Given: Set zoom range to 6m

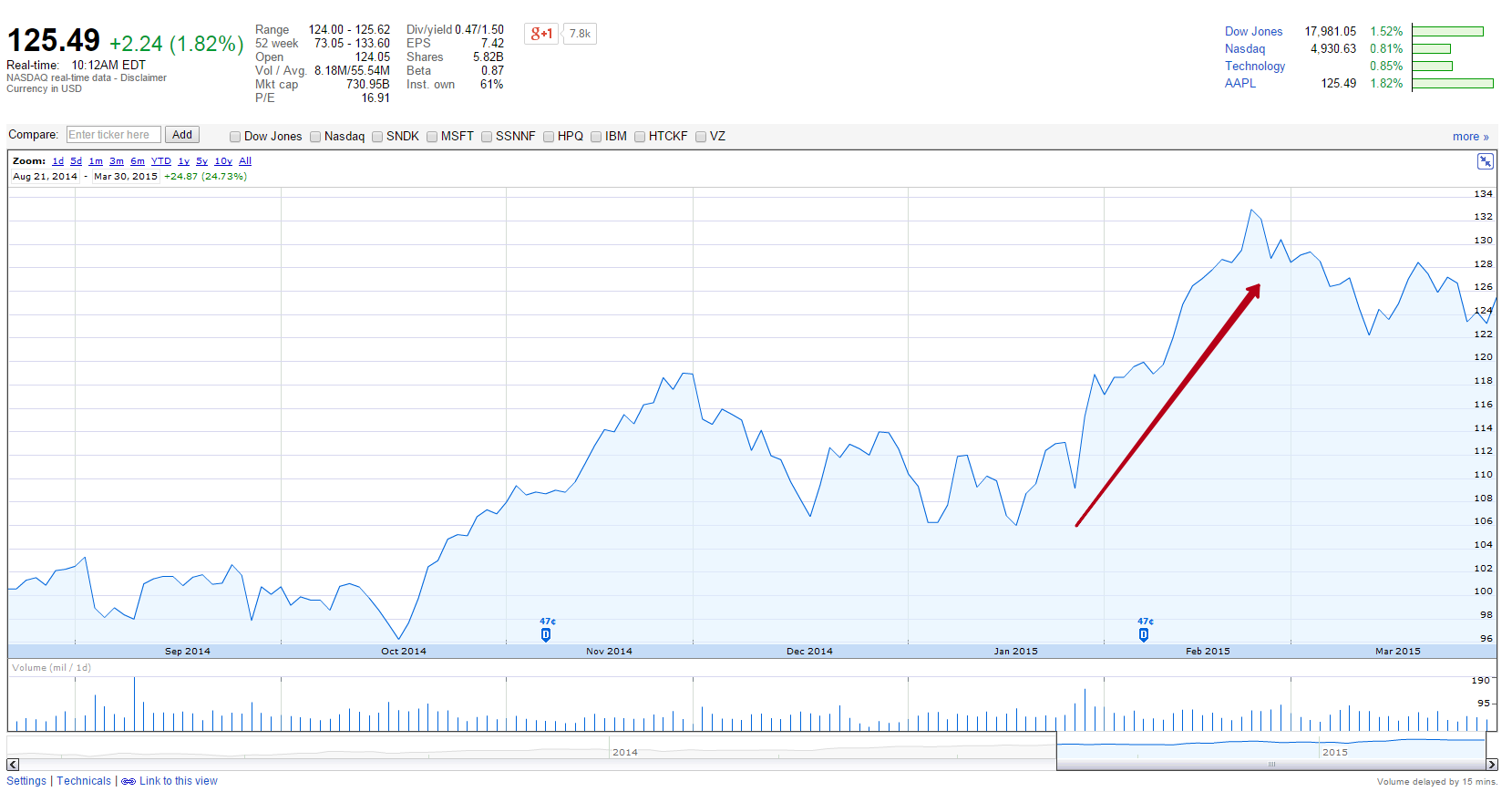Looking at the screenshot, I should click(x=138, y=161).
